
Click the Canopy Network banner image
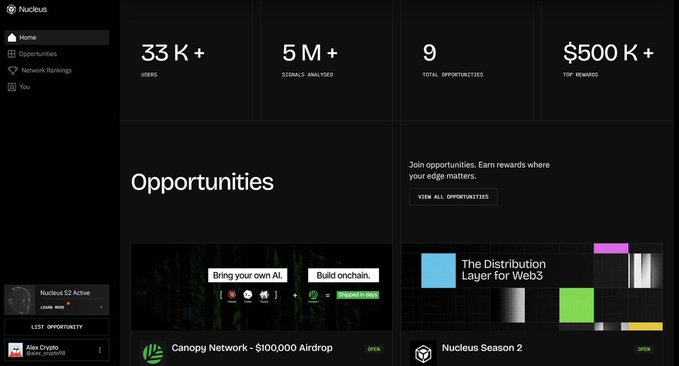pyautogui.click(x=262, y=287)
